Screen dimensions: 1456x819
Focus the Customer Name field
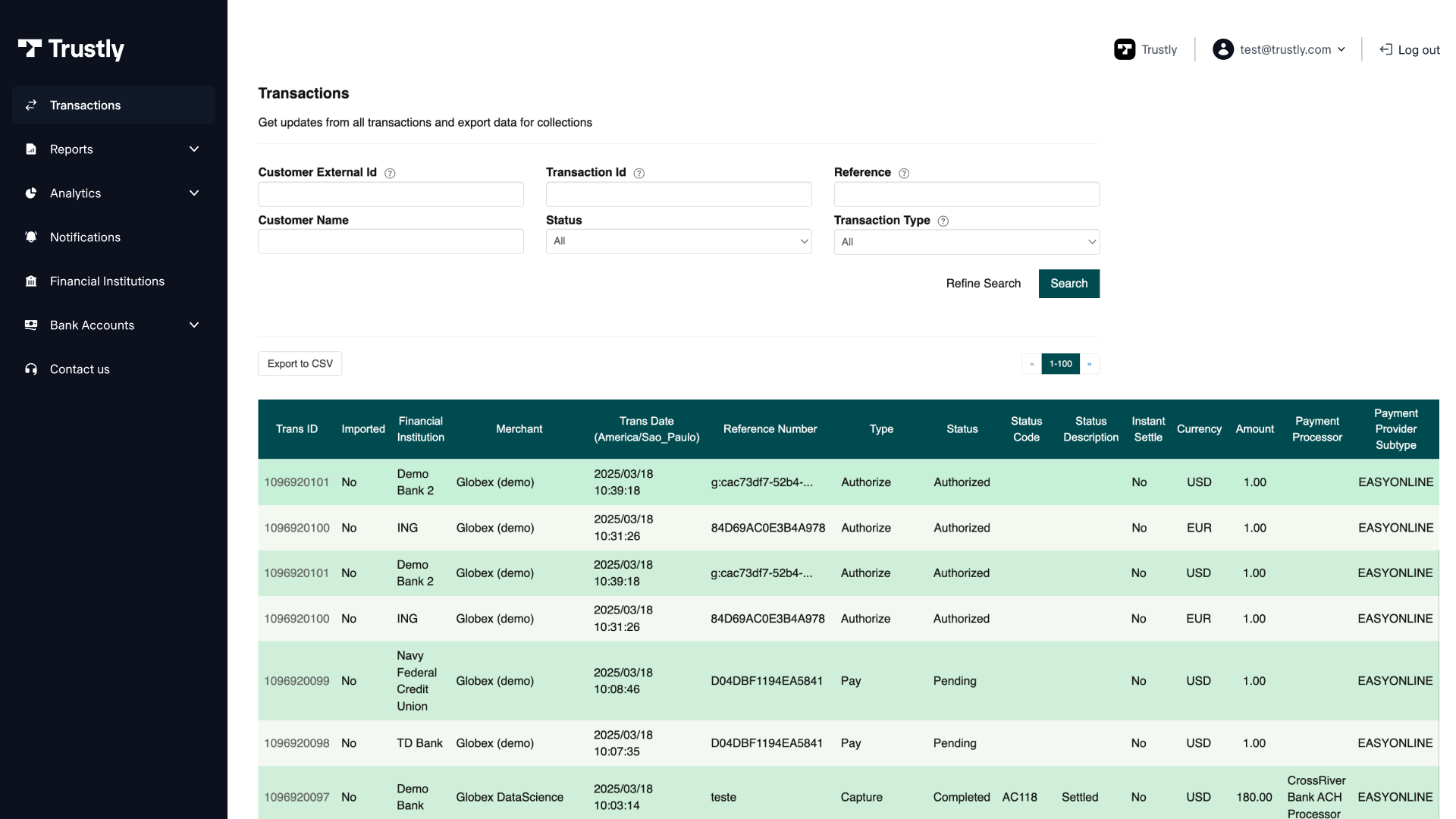click(391, 242)
